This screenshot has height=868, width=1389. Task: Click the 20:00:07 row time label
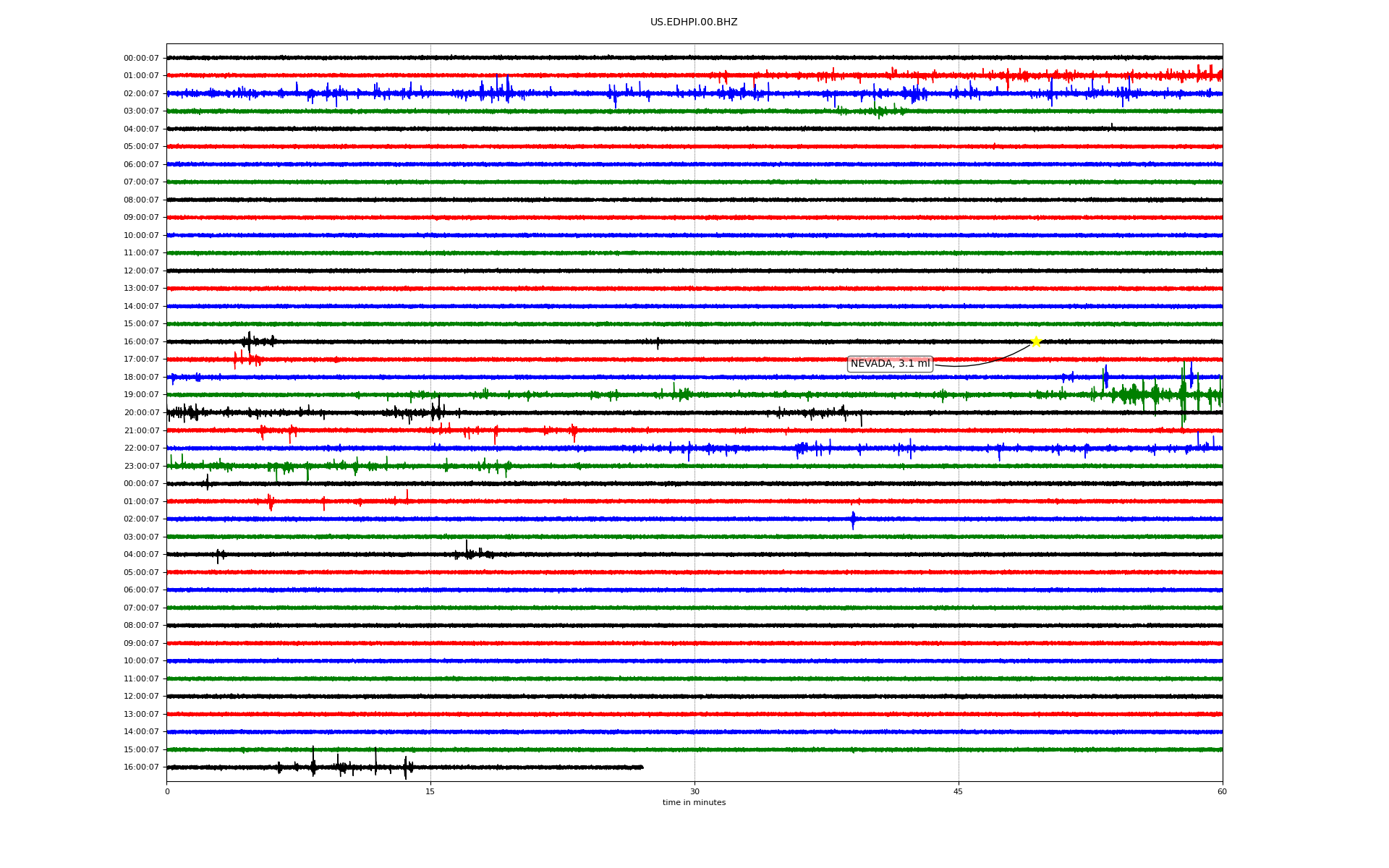coord(141,413)
